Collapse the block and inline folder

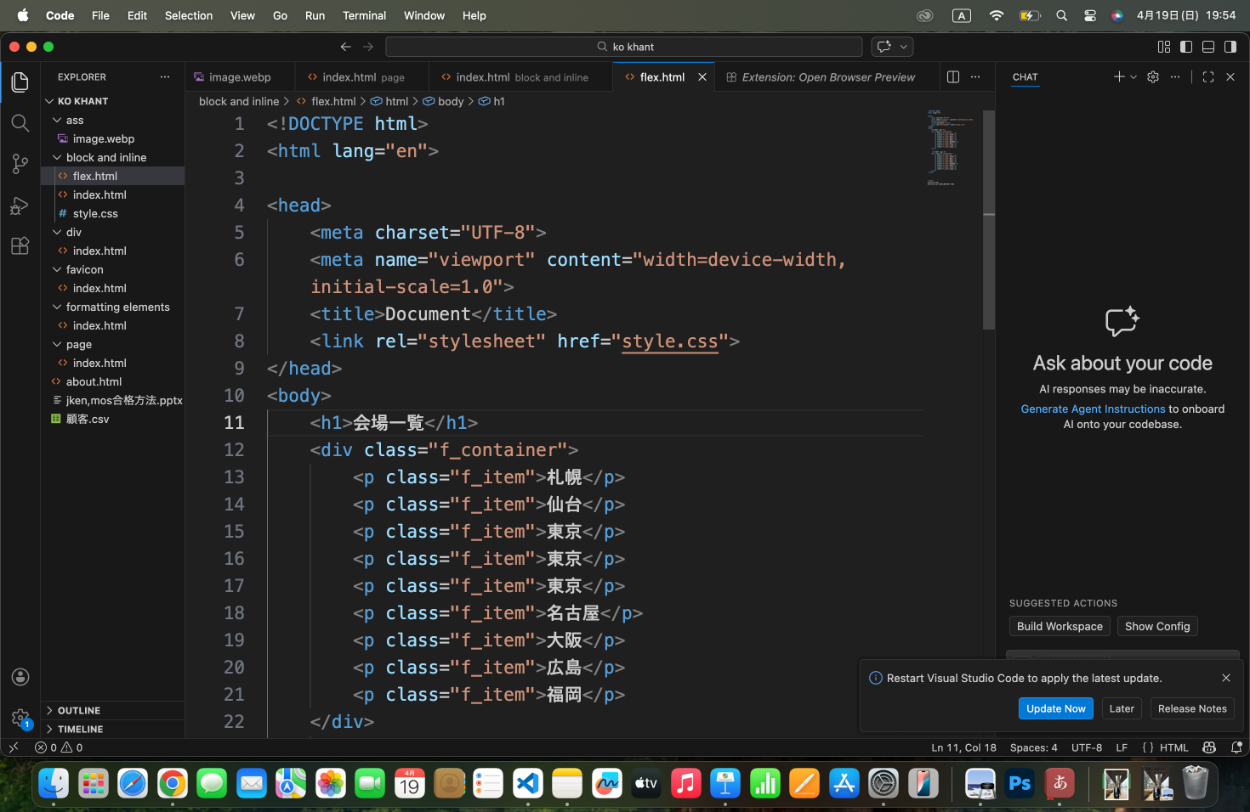tap(106, 157)
